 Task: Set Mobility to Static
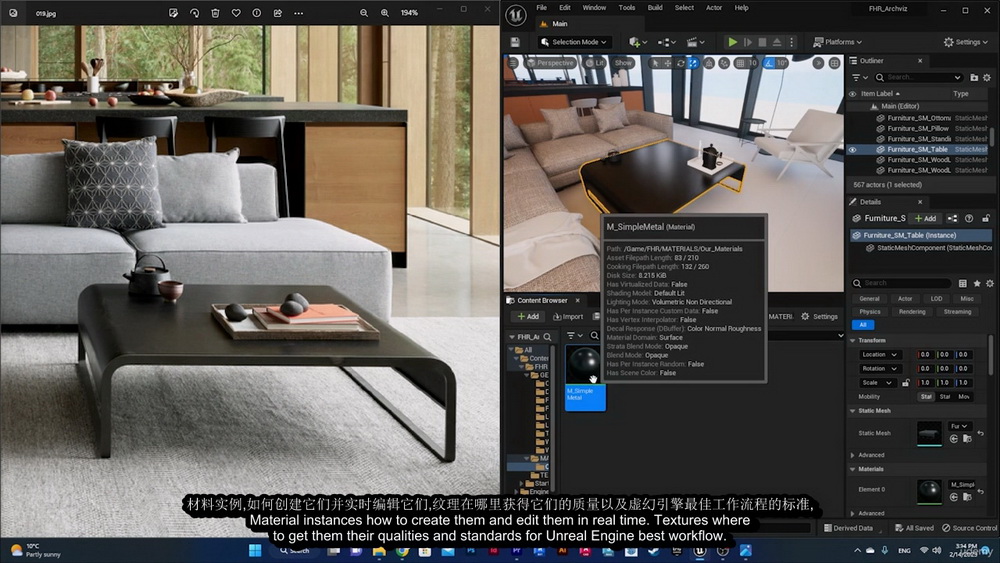coord(926,397)
